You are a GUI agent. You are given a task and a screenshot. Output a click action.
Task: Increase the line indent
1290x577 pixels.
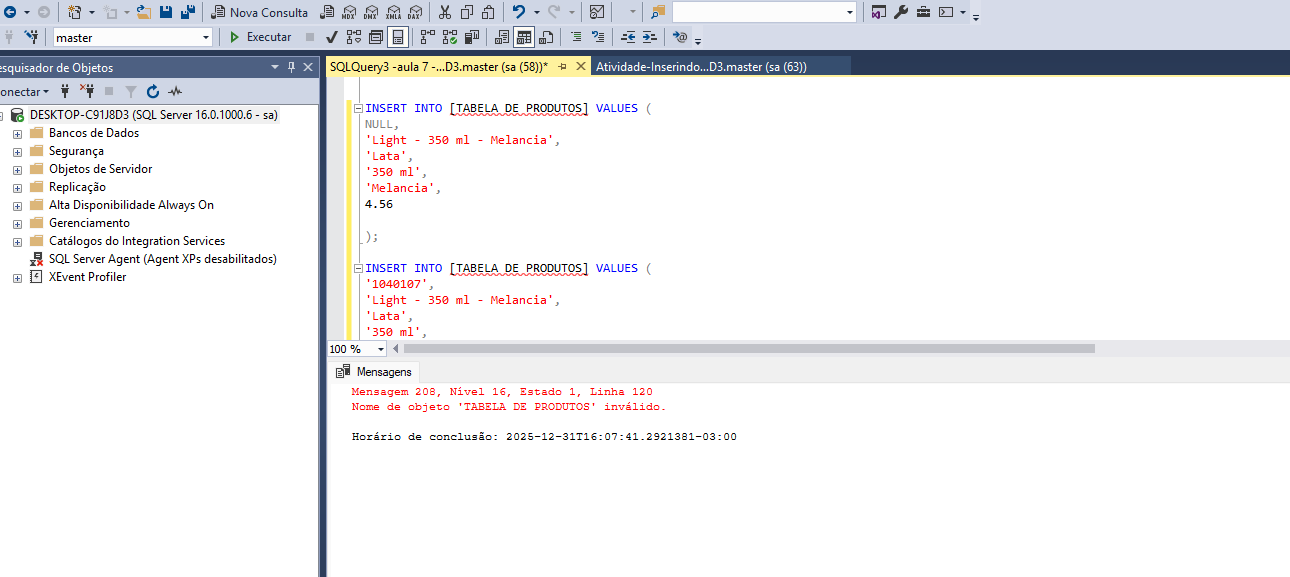(x=650, y=37)
